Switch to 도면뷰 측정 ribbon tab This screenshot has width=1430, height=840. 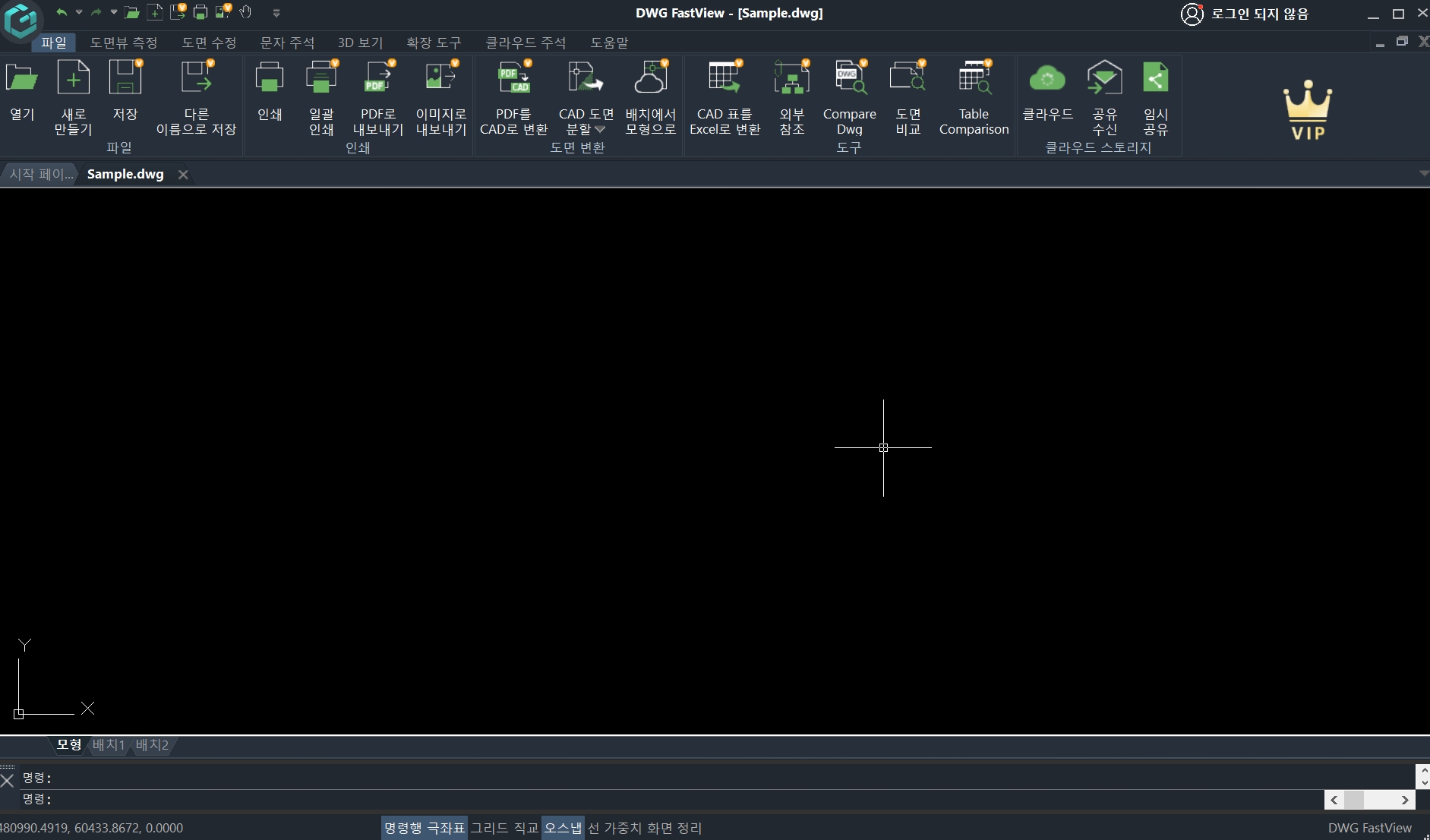point(124,43)
